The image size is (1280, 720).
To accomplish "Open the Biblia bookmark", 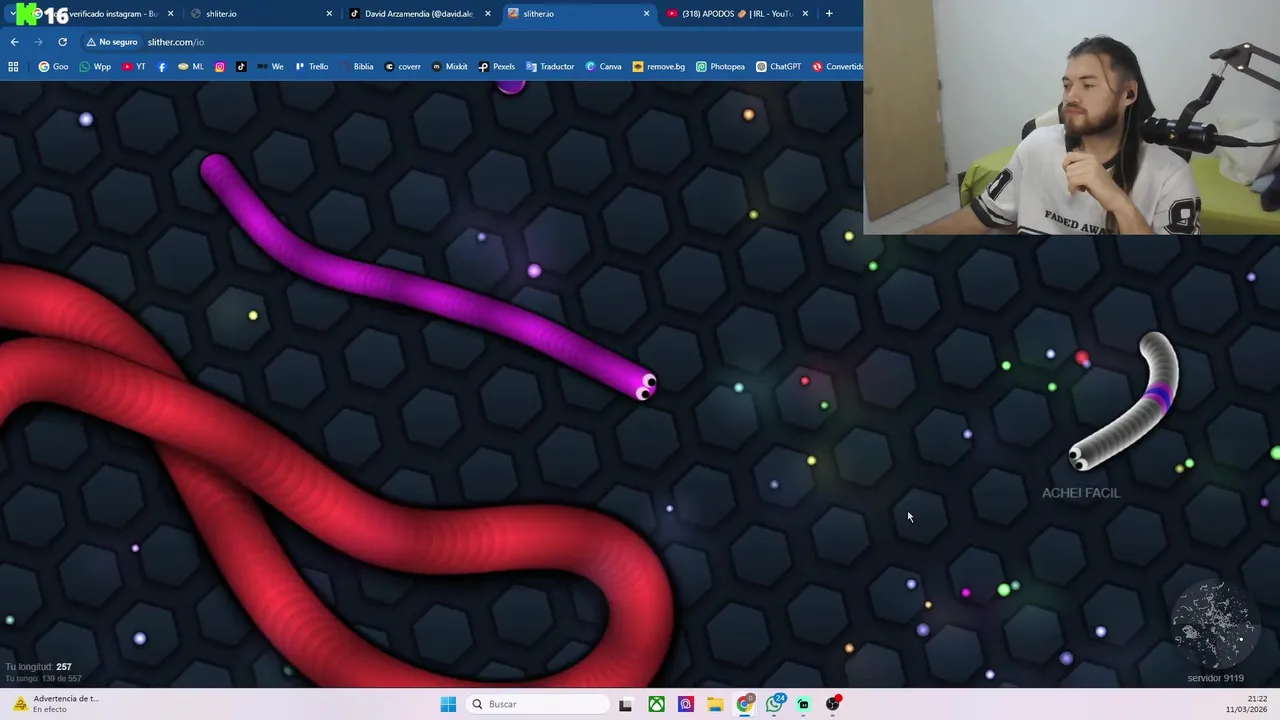I will click(x=356, y=67).
